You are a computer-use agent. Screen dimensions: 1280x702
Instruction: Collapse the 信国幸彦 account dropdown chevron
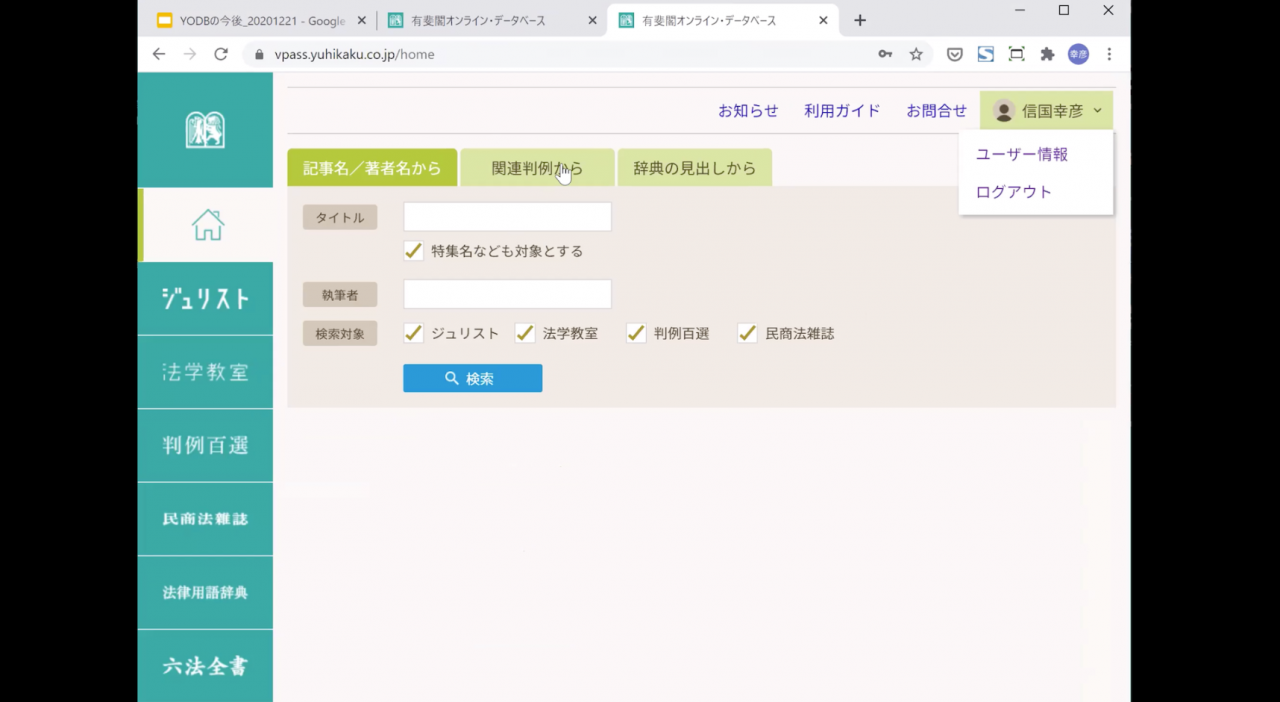pyautogui.click(x=1097, y=111)
